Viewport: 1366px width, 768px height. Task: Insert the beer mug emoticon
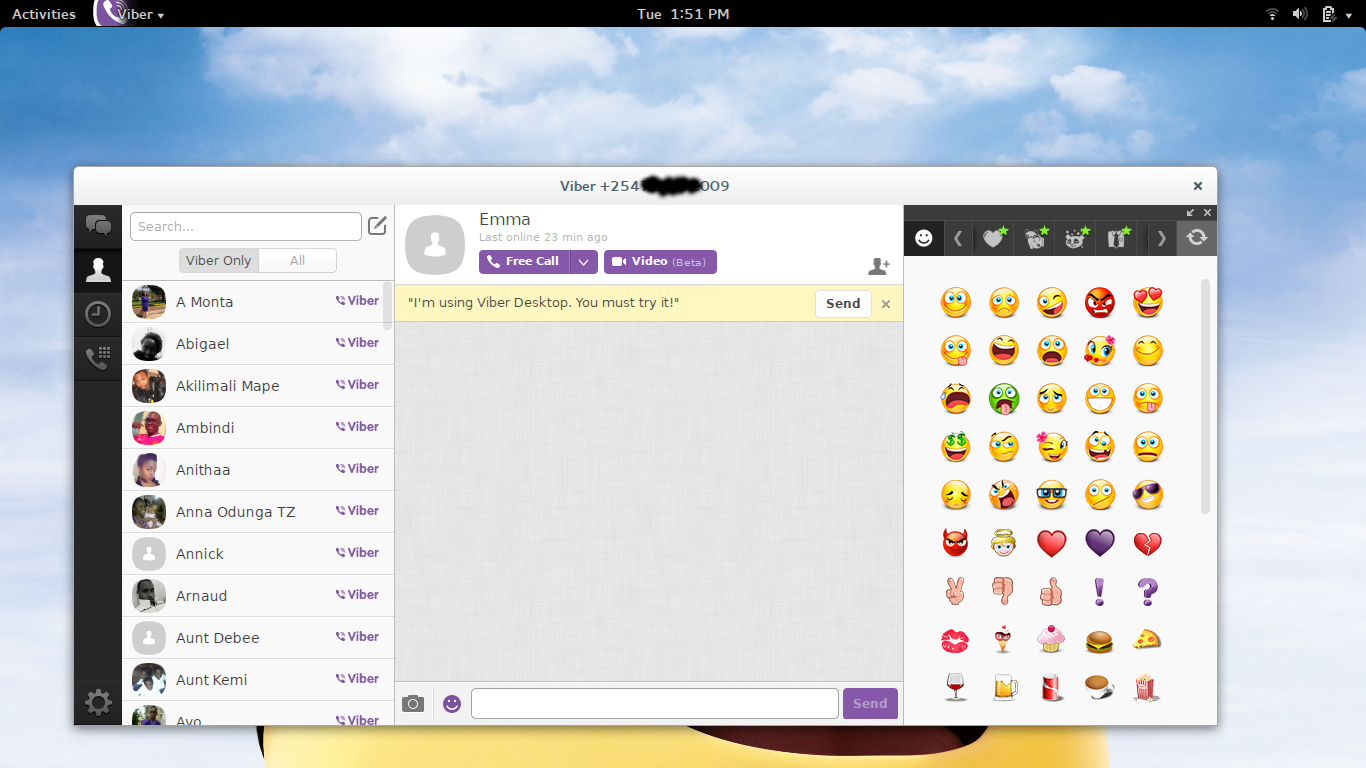tap(1004, 688)
